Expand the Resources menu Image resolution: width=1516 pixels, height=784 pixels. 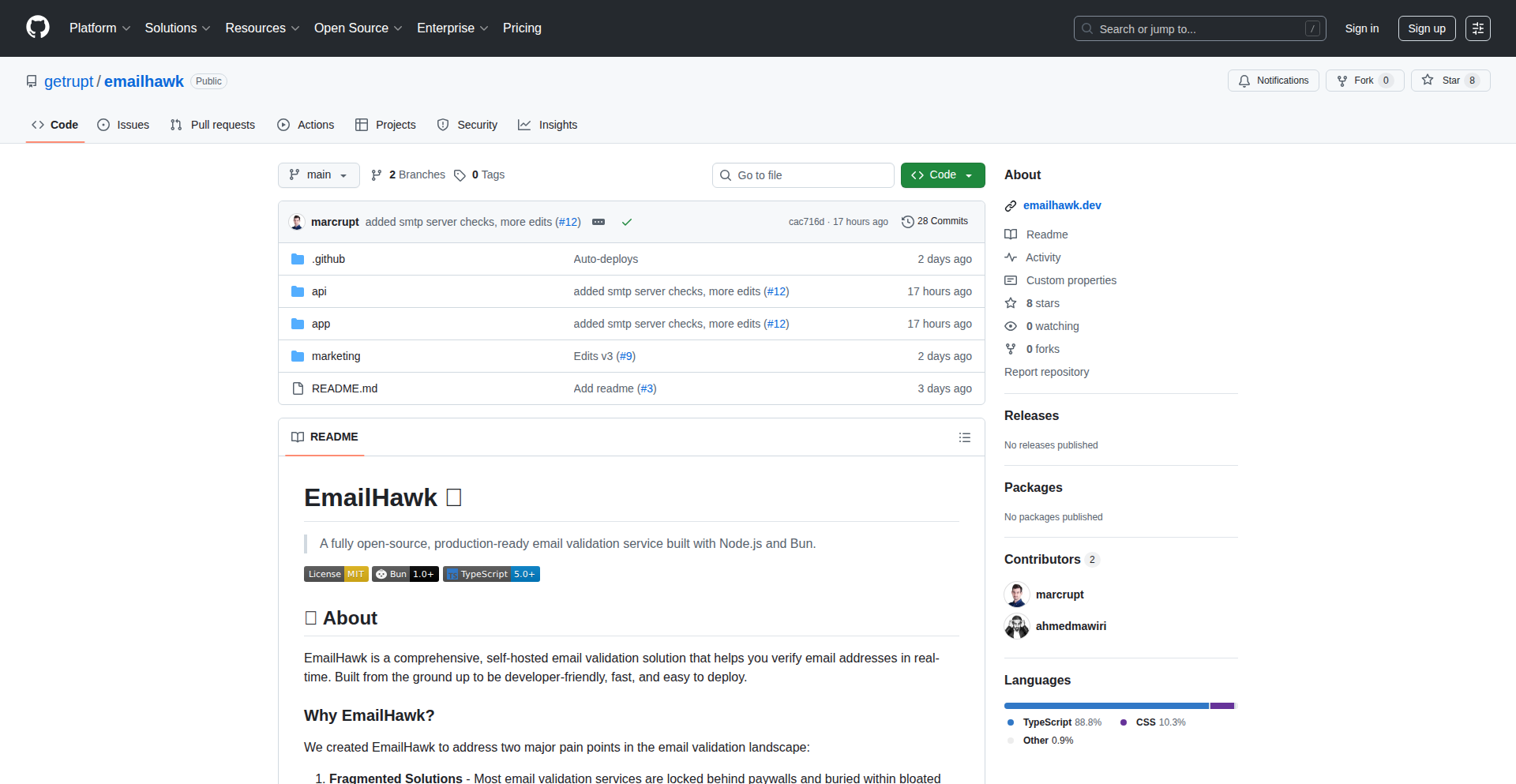pyautogui.click(x=262, y=28)
